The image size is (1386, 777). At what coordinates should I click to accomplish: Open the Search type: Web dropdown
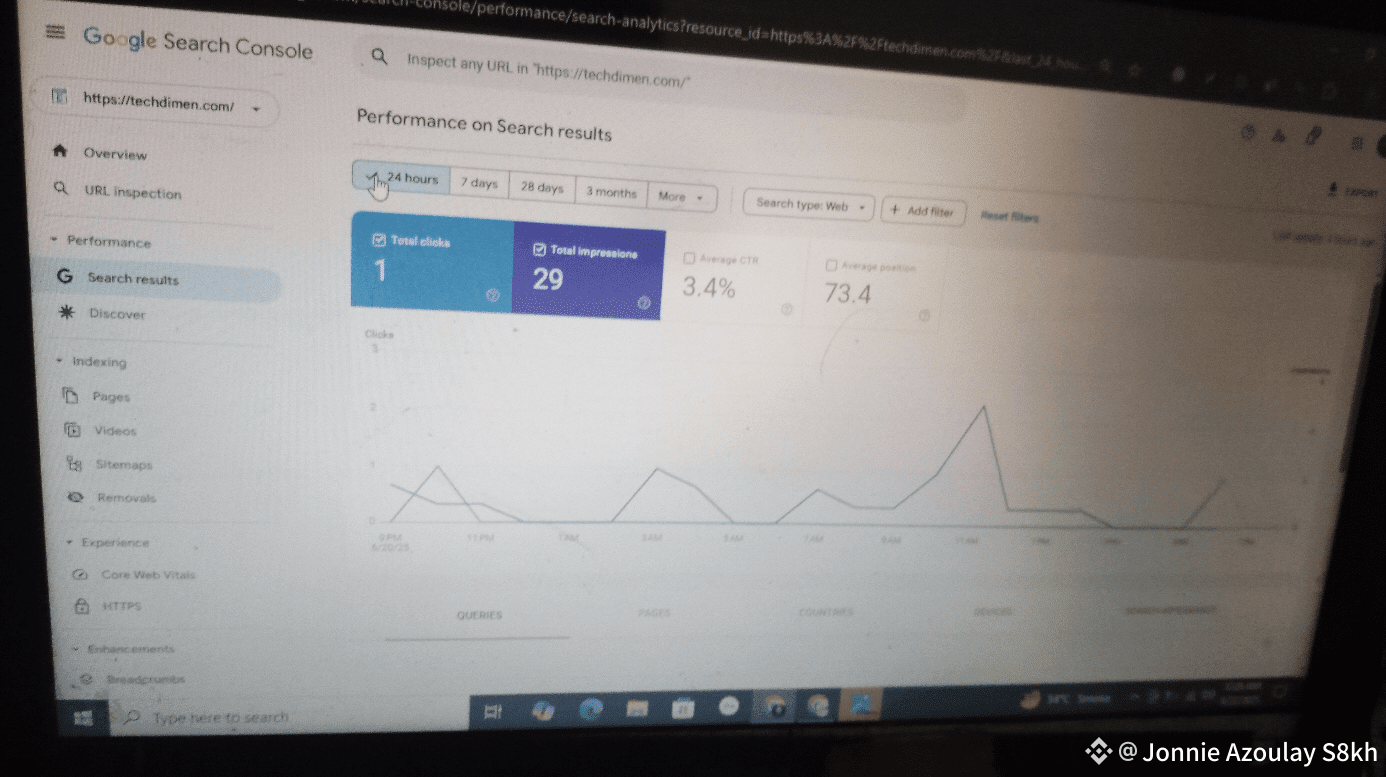[x=809, y=205]
